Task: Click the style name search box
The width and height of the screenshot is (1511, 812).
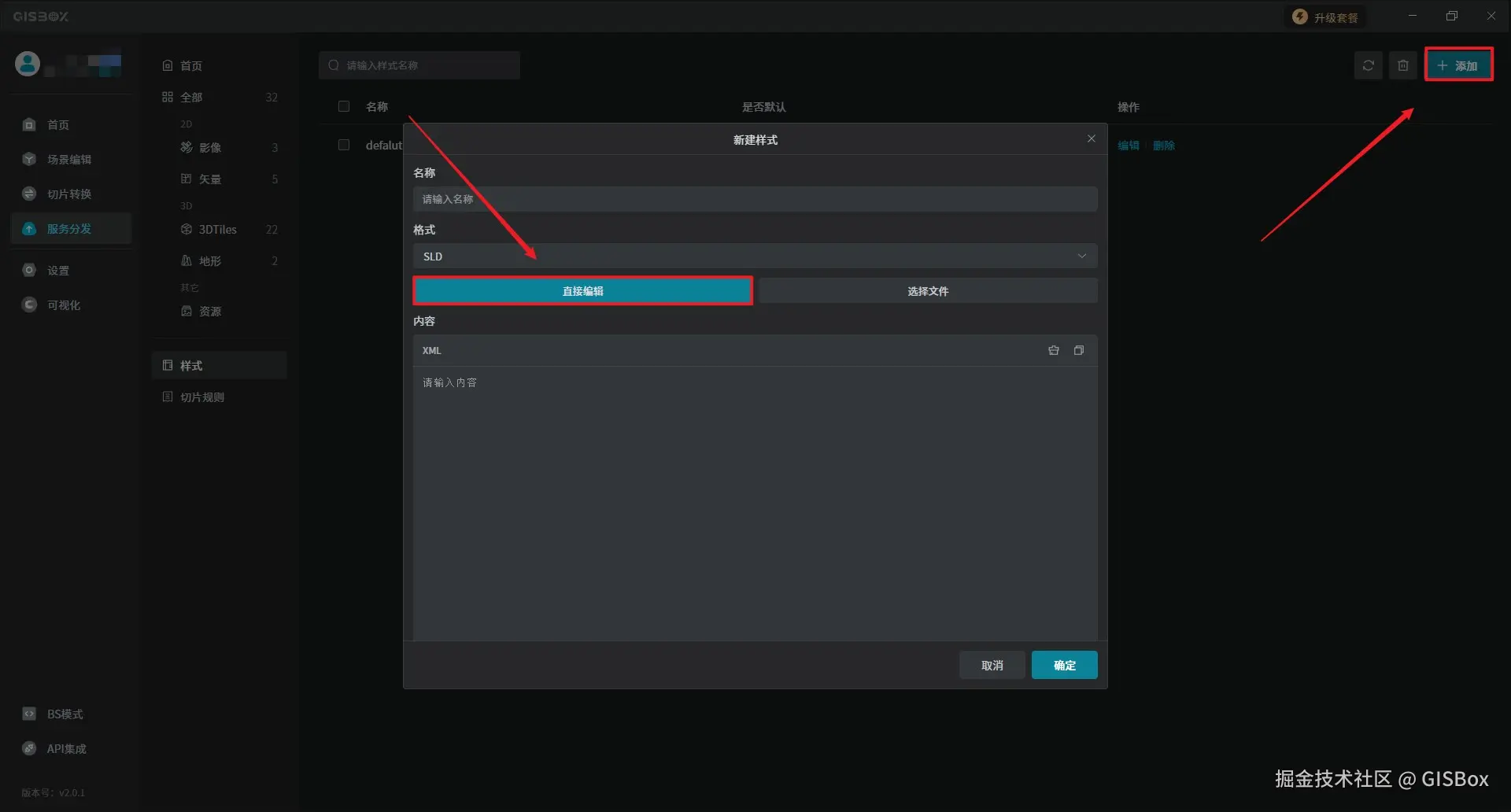Action: (419, 65)
